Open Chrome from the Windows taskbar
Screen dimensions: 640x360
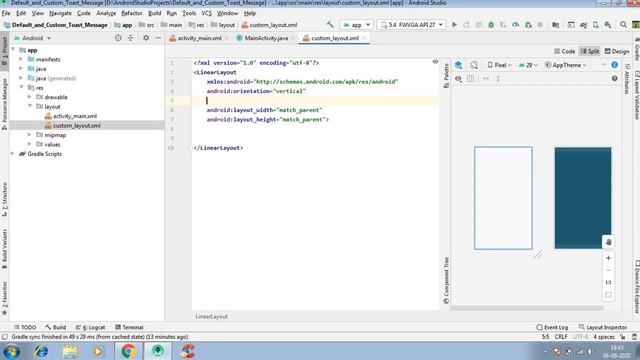(128, 351)
